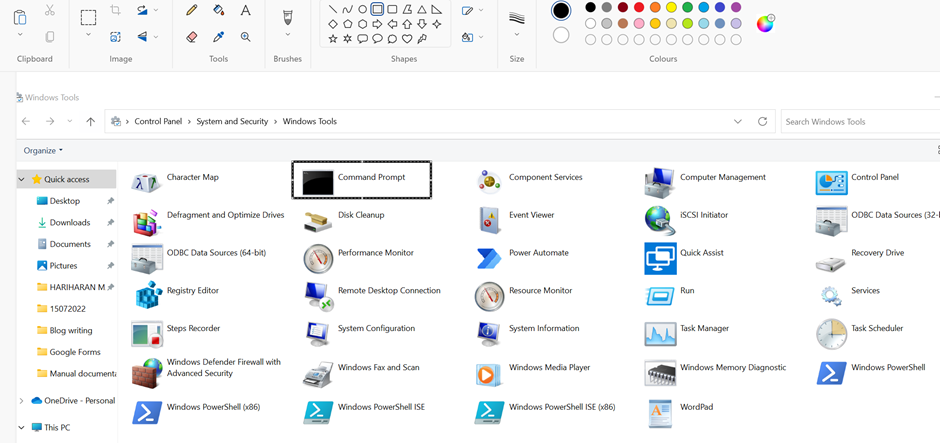Viewport: 940px width, 443px height.
Task: Click the Control Panel breadcrumb
Action: pyautogui.click(x=158, y=121)
